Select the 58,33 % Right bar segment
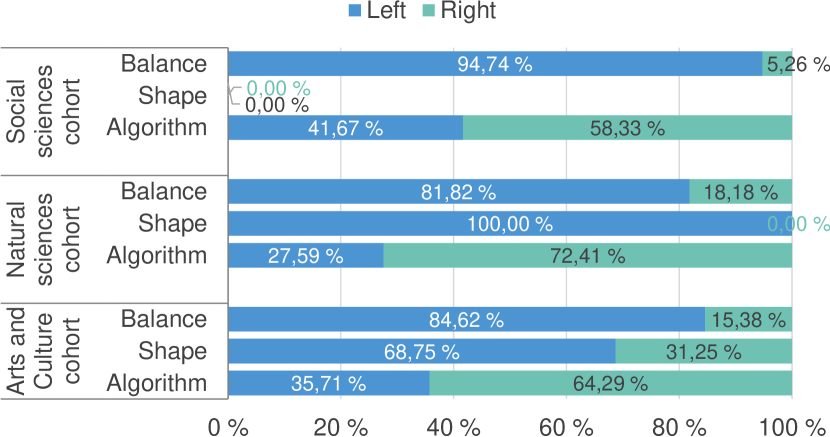This screenshot has height=437, width=830. pyautogui.click(x=627, y=128)
